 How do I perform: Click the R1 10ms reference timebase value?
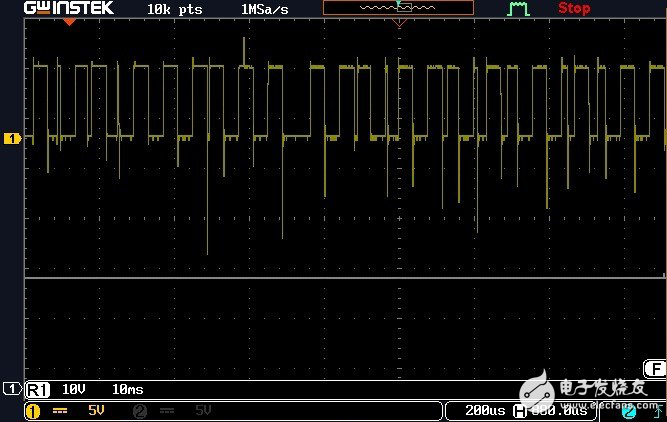pos(127,388)
